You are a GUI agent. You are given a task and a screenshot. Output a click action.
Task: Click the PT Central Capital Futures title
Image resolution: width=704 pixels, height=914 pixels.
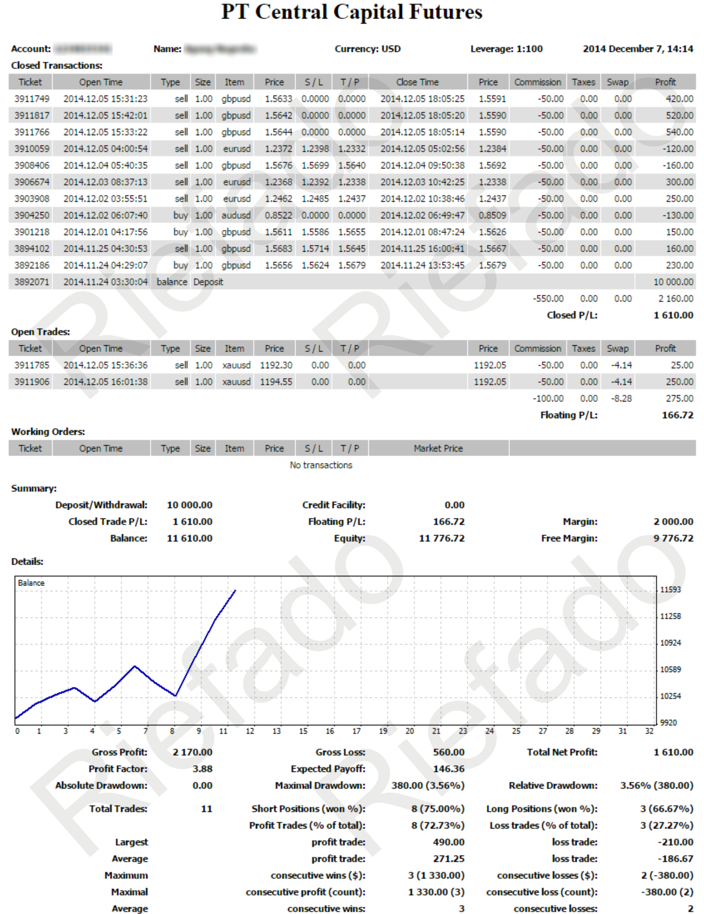tap(352, 12)
